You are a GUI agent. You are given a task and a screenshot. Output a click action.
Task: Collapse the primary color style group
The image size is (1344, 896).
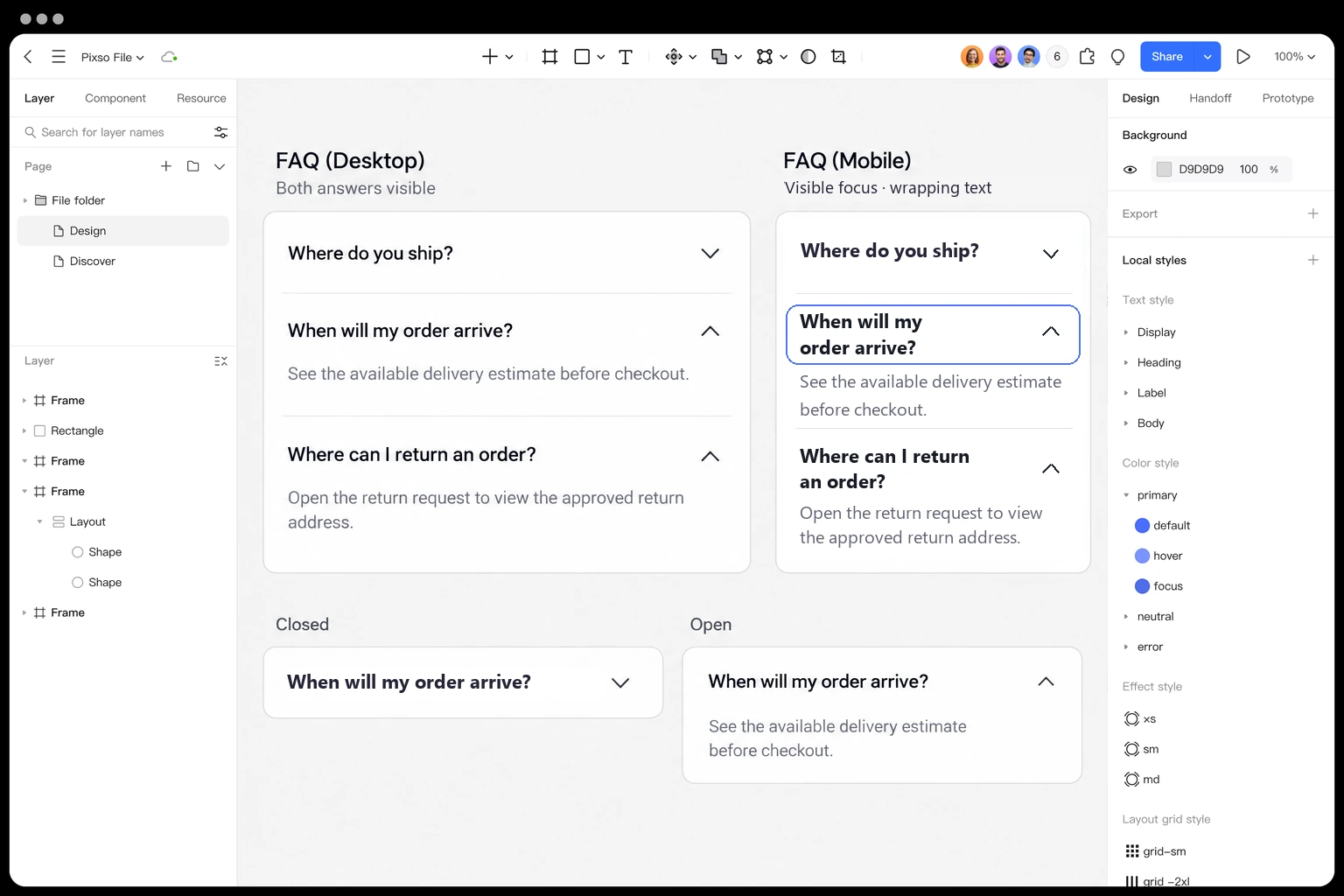tap(1126, 495)
